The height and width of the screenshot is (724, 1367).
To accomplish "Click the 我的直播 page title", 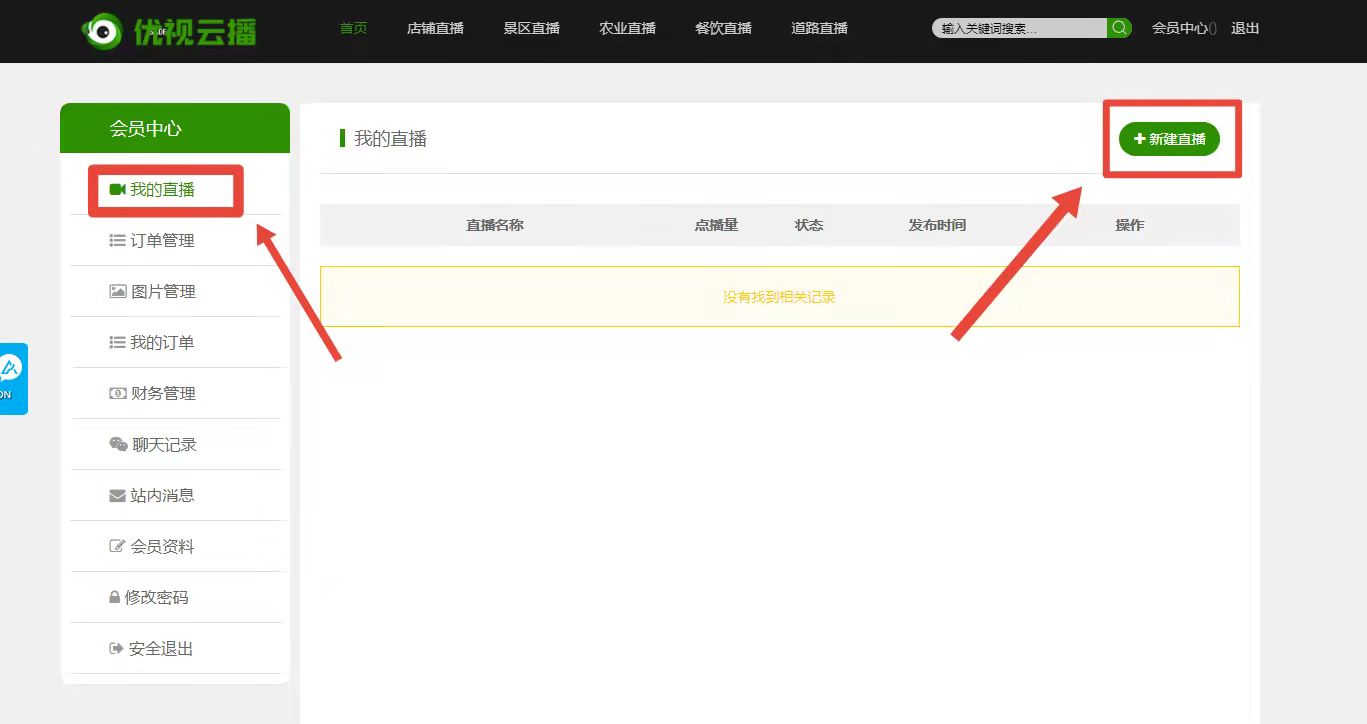I will (x=391, y=139).
